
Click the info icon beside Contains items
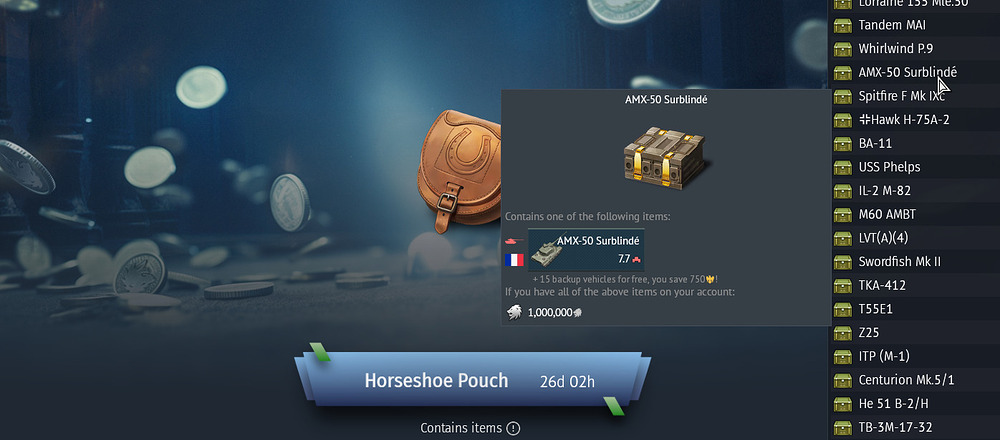pyautogui.click(x=513, y=429)
